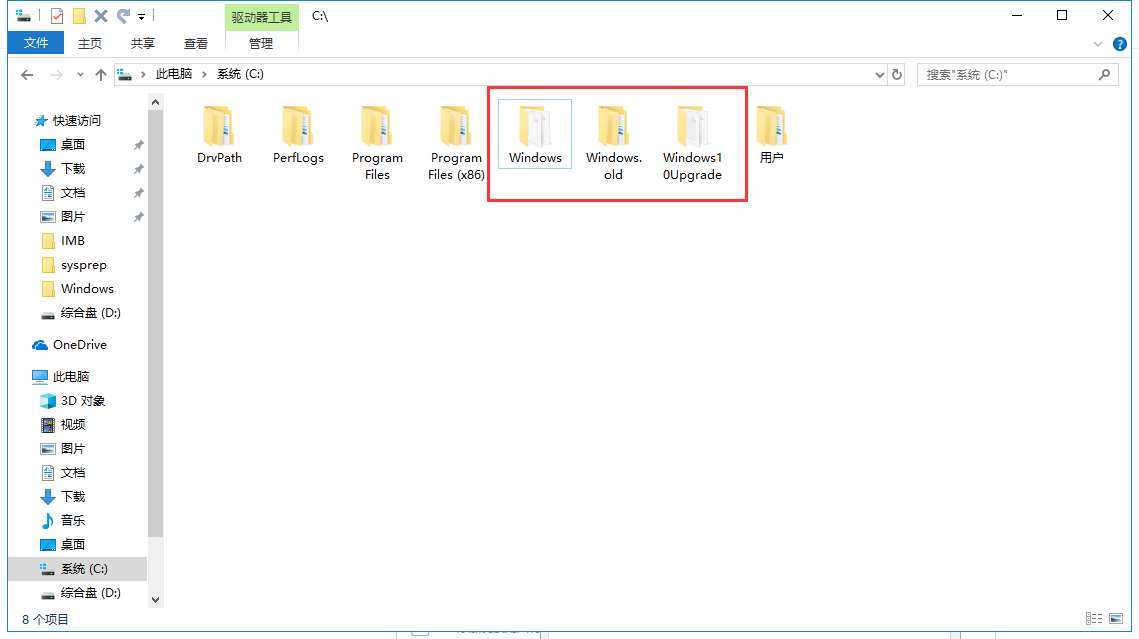Click the 驱动器工具 contextual tab
Image resolution: width=1139 pixels, height=639 pixels.
coord(262,17)
